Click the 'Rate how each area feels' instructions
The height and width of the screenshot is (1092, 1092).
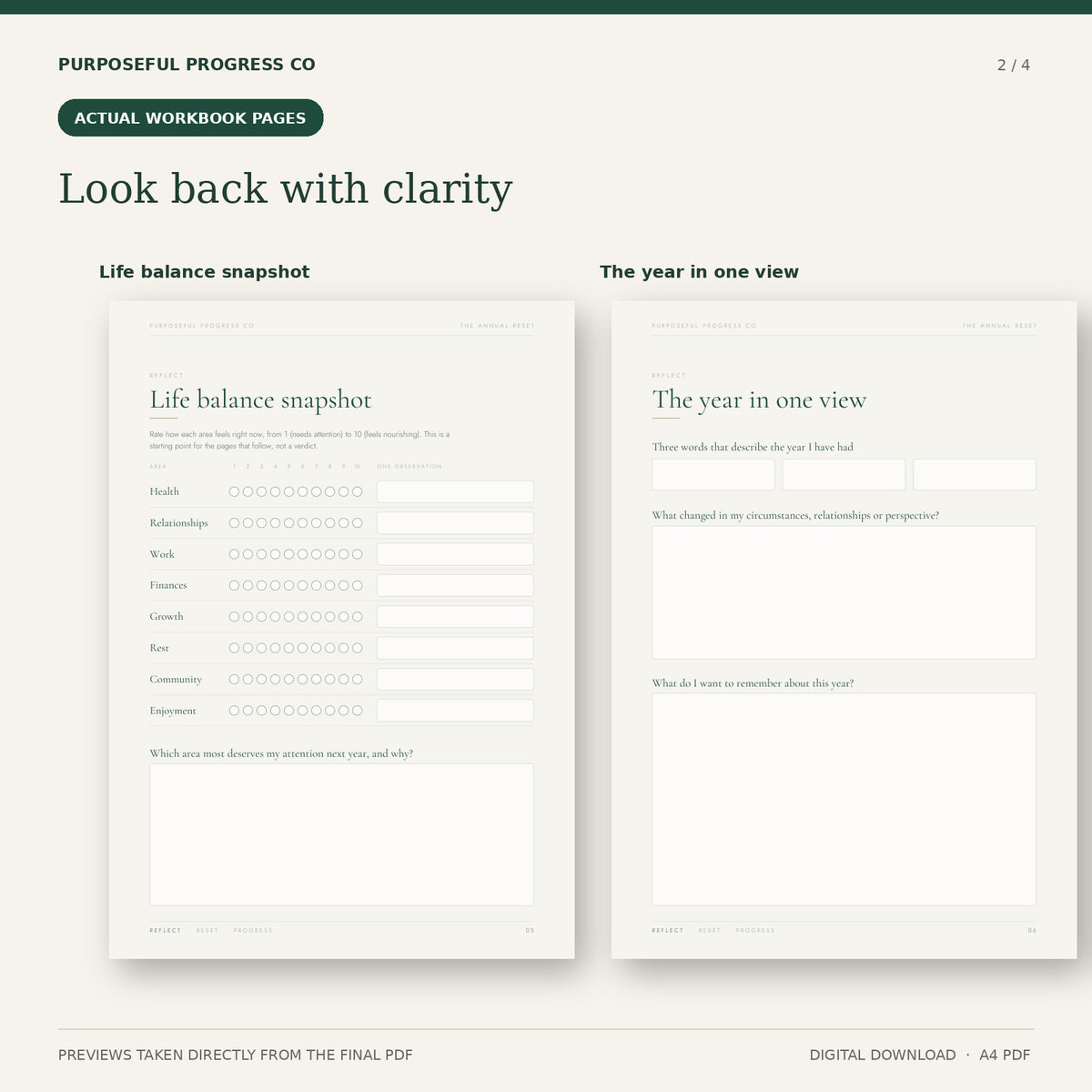(x=299, y=440)
